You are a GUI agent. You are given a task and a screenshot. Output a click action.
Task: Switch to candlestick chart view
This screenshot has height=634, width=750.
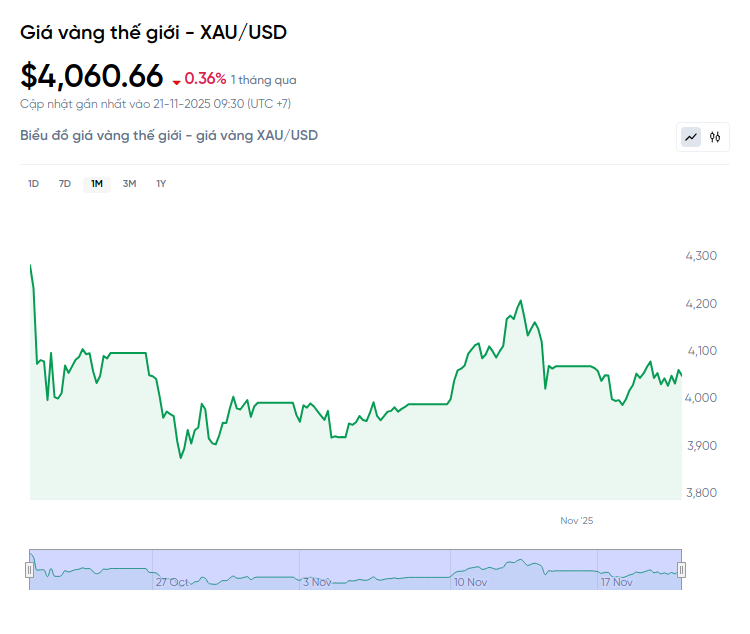pyautogui.click(x=715, y=137)
